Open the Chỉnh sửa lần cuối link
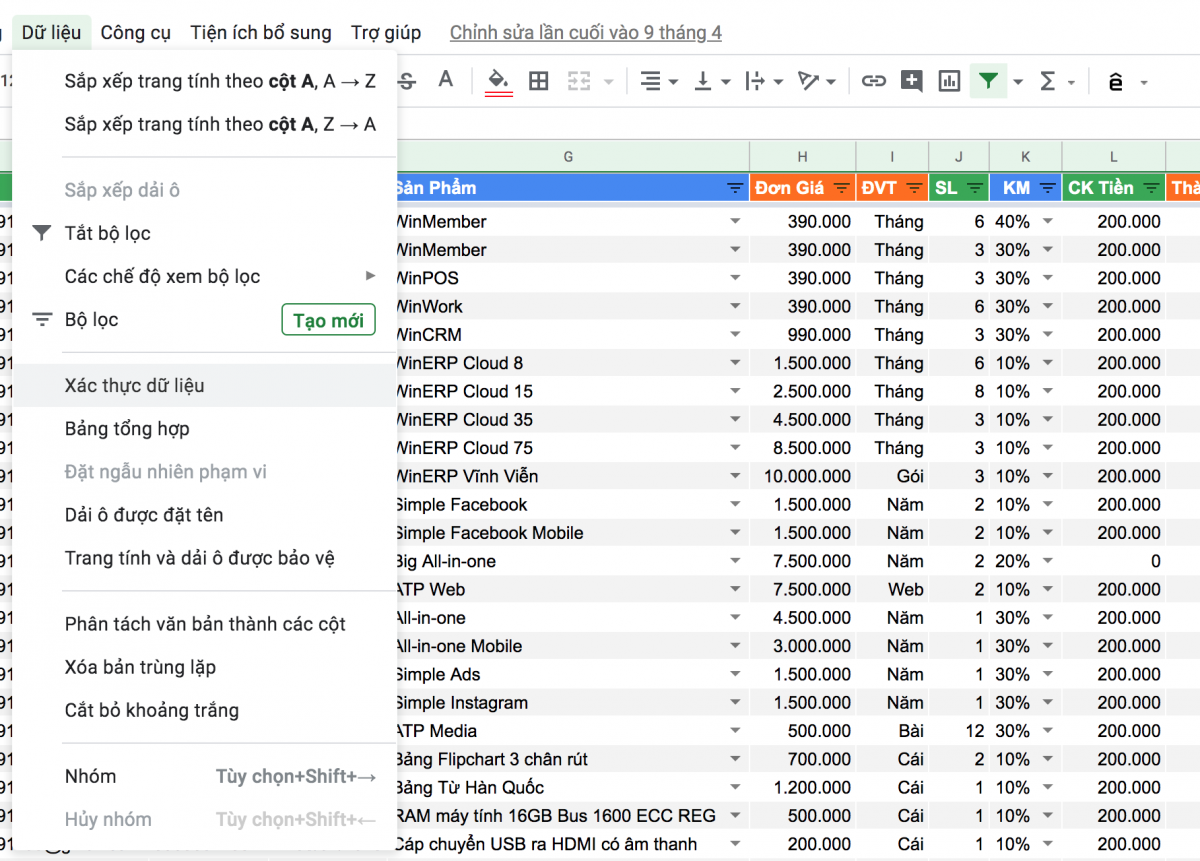This screenshot has height=861, width=1200. [x=585, y=33]
